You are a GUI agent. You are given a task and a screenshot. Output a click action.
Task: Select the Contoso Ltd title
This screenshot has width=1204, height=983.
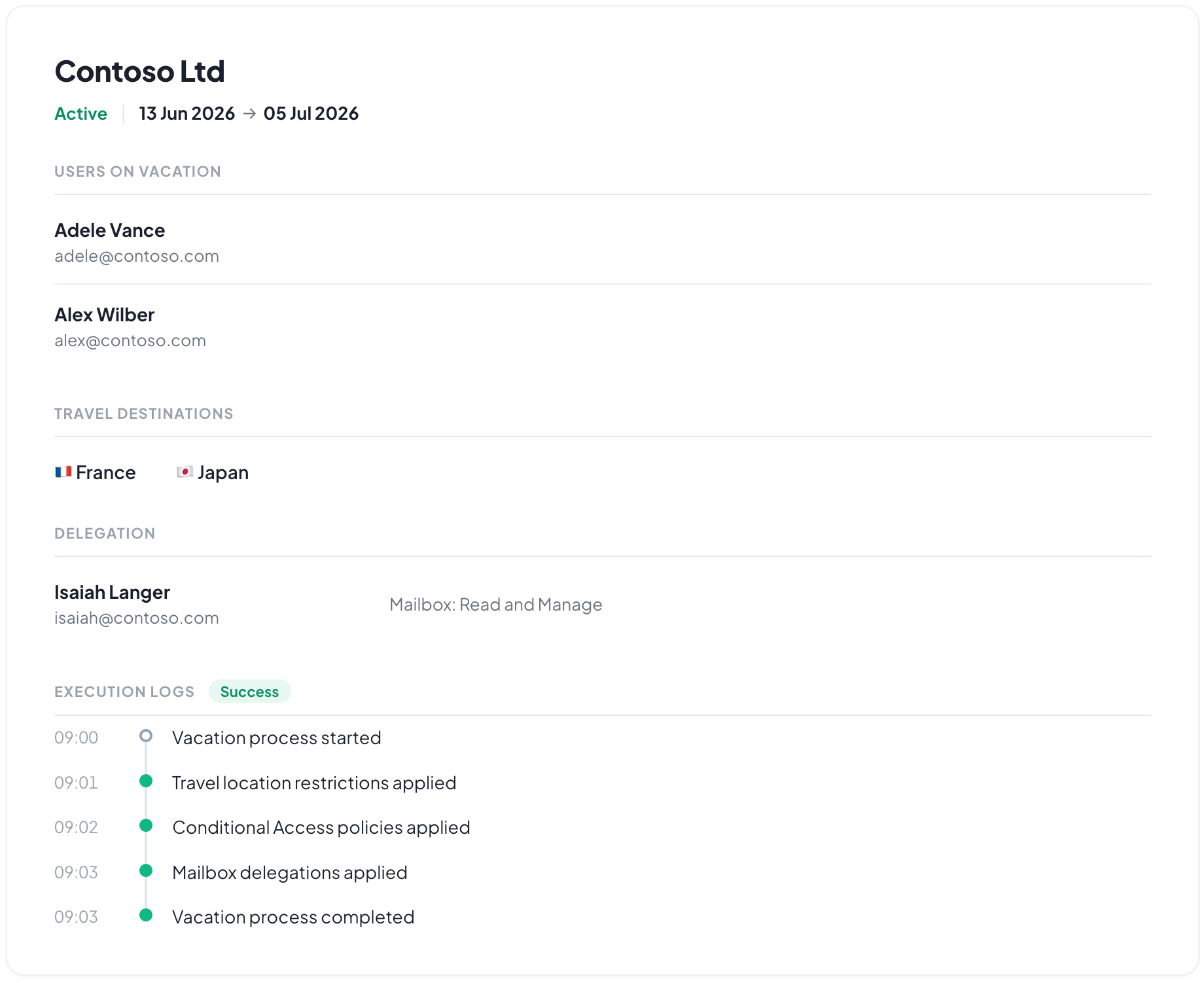point(139,71)
